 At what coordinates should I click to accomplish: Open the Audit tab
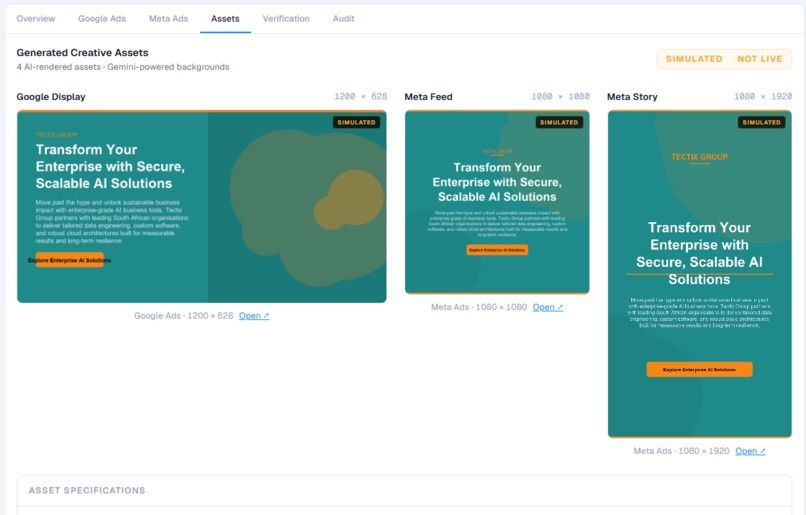pyautogui.click(x=343, y=19)
